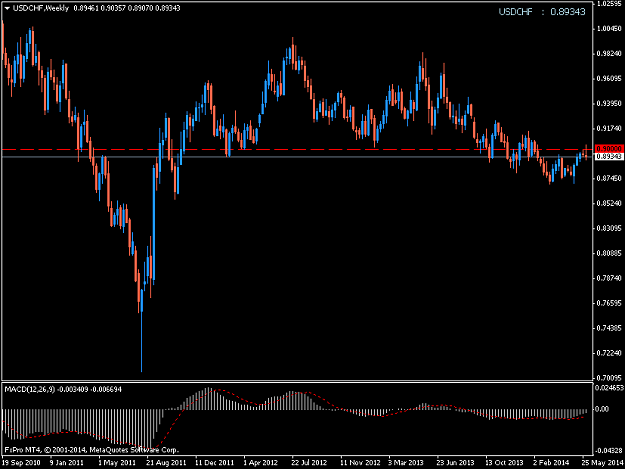Click the 0.98240 price axis label
625x469 pixels.
click(x=609, y=53)
